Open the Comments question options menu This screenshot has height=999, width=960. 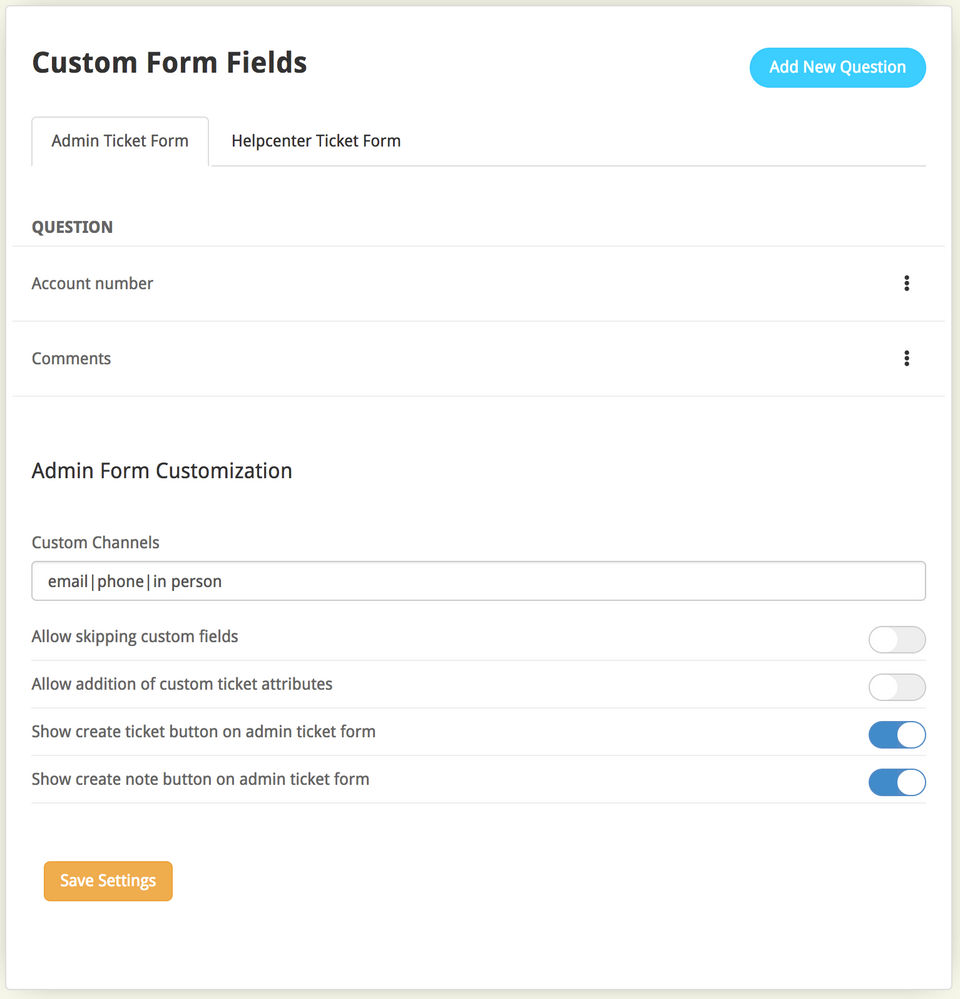[x=906, y=359]
